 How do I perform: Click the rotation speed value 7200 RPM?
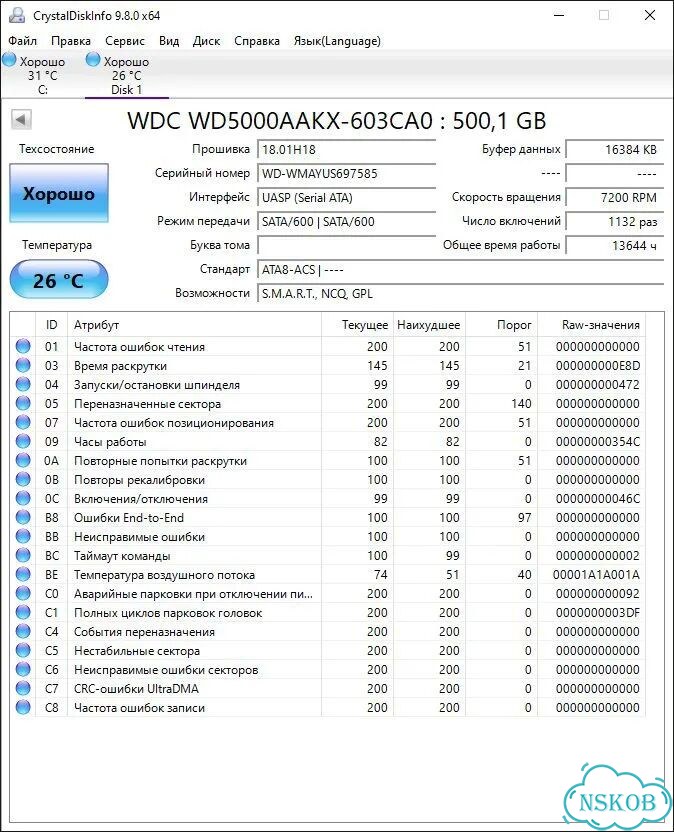point(615,198)
